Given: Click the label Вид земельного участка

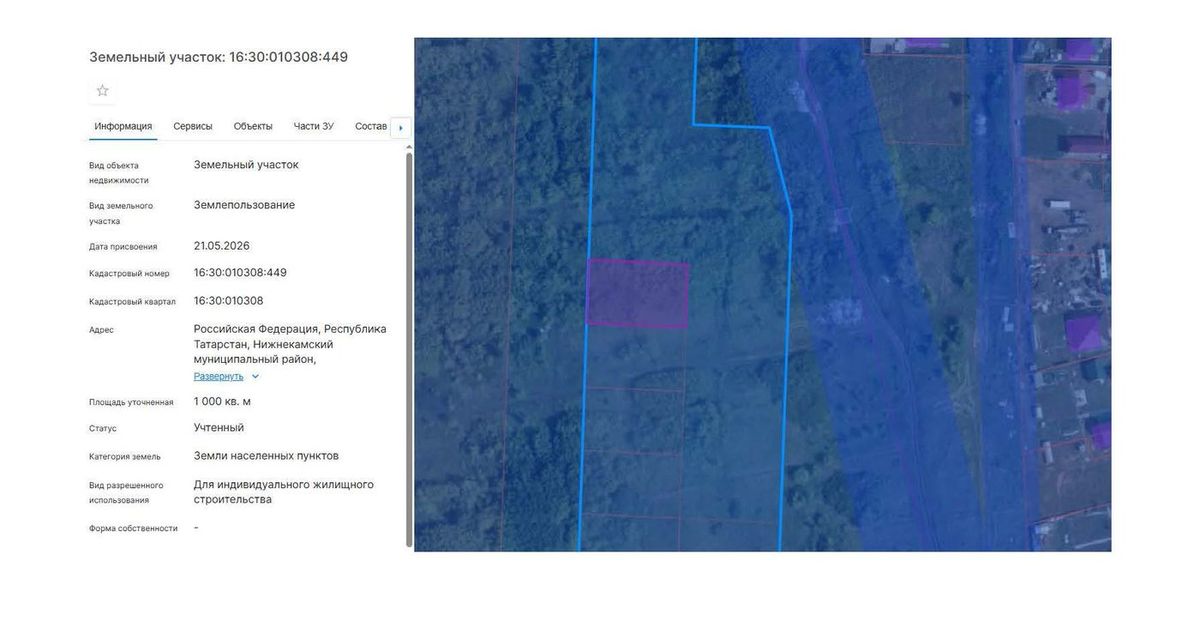Looking at the screenshot, I should 121,213.
